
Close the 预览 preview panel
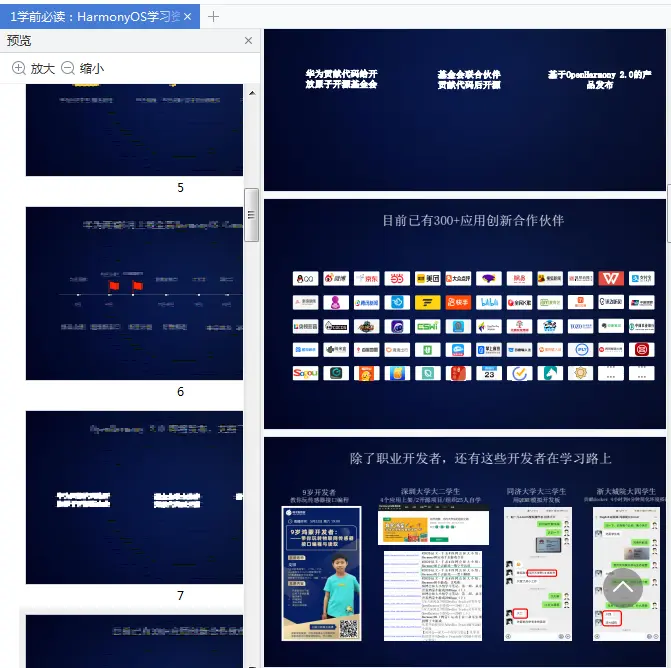[x=248, y=41]
